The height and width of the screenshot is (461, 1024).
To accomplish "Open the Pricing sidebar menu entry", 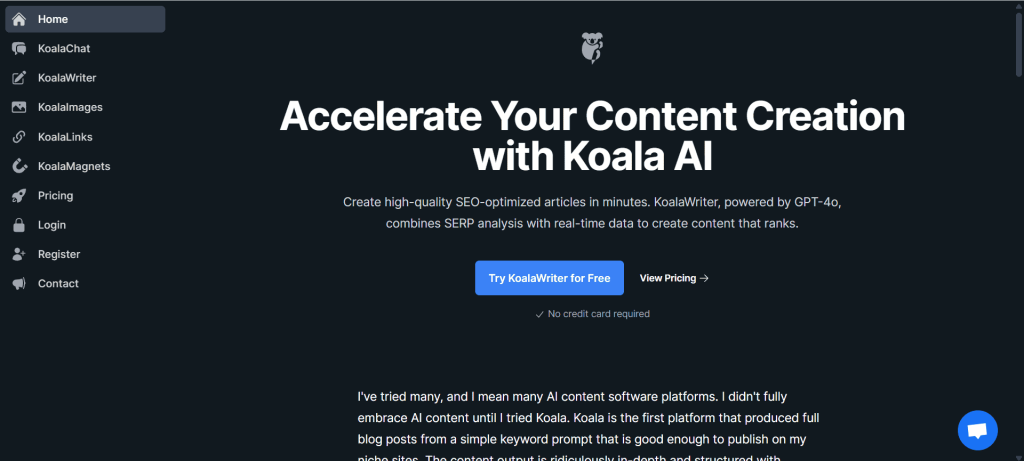I will click(x=55, y=196).
